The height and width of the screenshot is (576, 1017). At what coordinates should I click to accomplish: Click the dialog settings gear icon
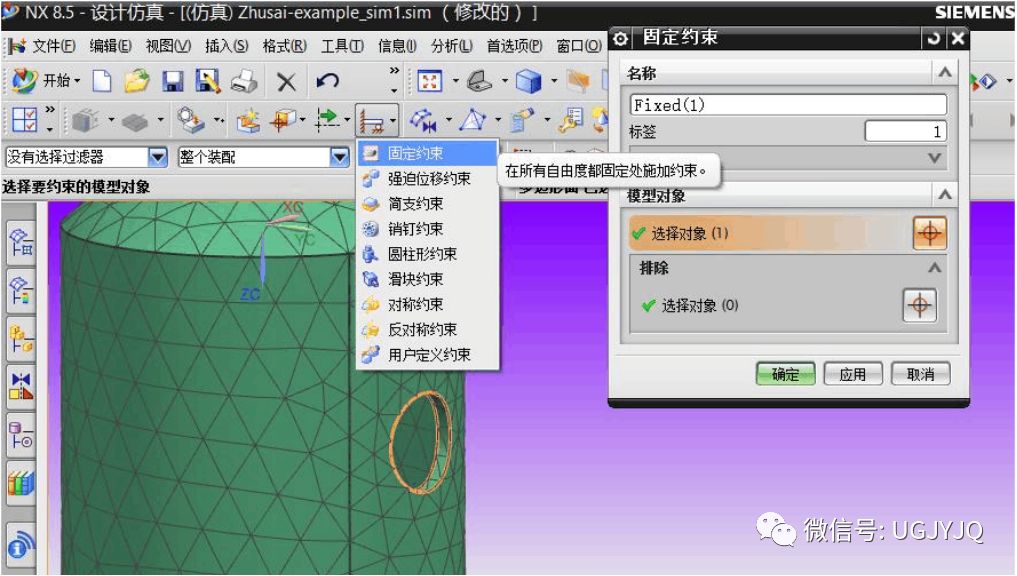tap(620, 39)
